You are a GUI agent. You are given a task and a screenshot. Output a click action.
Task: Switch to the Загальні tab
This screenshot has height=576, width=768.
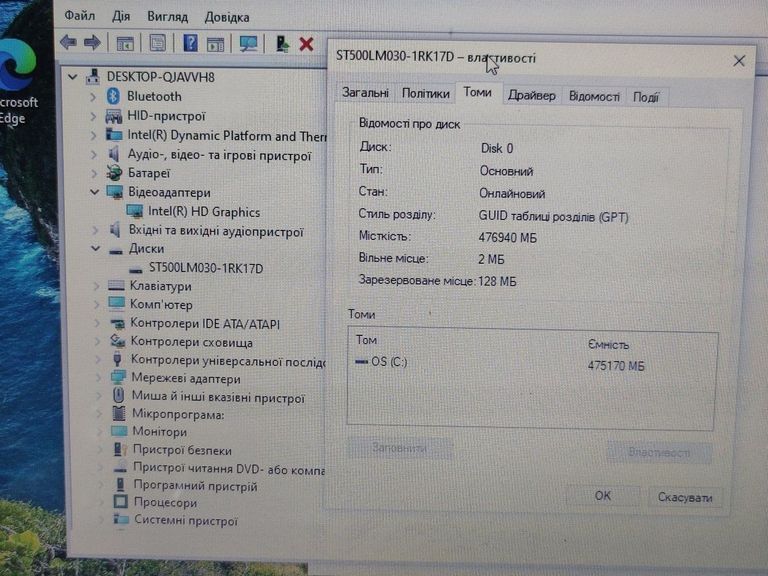pyautogui.click(x=365, y=93)
